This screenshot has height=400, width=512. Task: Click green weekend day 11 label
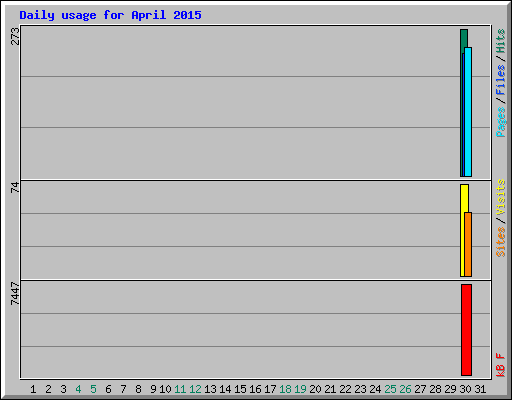tap(180, 389)
